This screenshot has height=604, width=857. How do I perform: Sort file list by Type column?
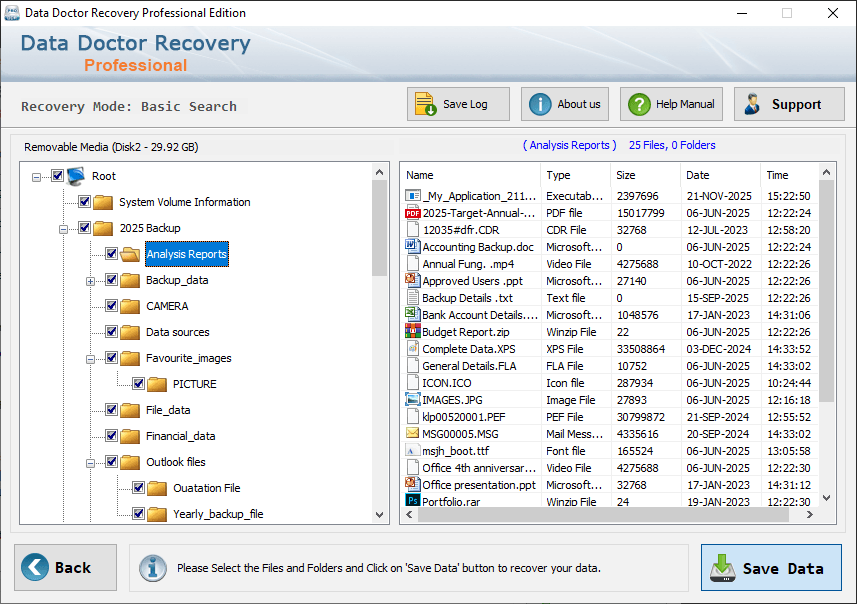[576, 175]
